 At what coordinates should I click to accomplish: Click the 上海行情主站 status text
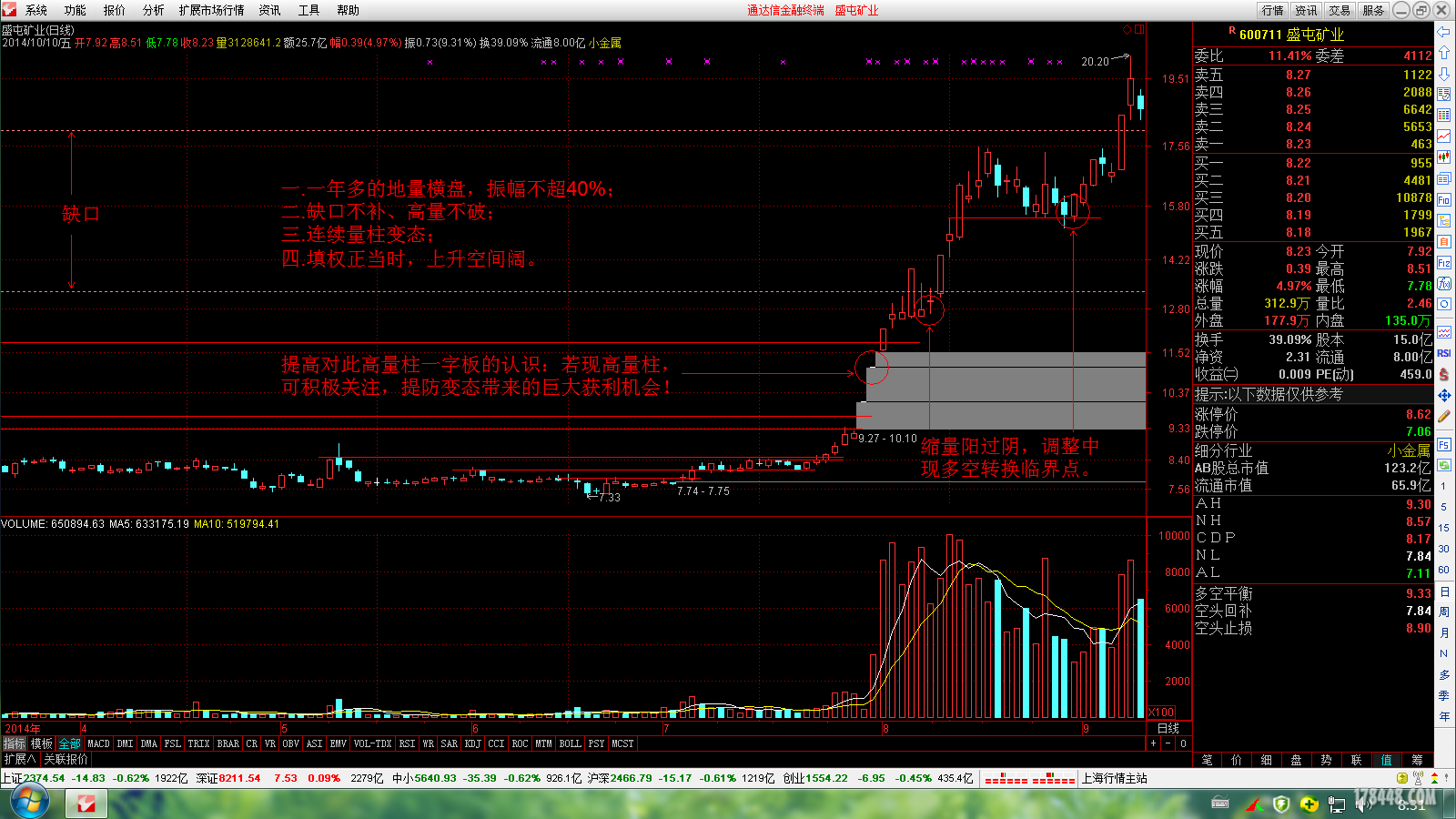[x=1115, y=778]
